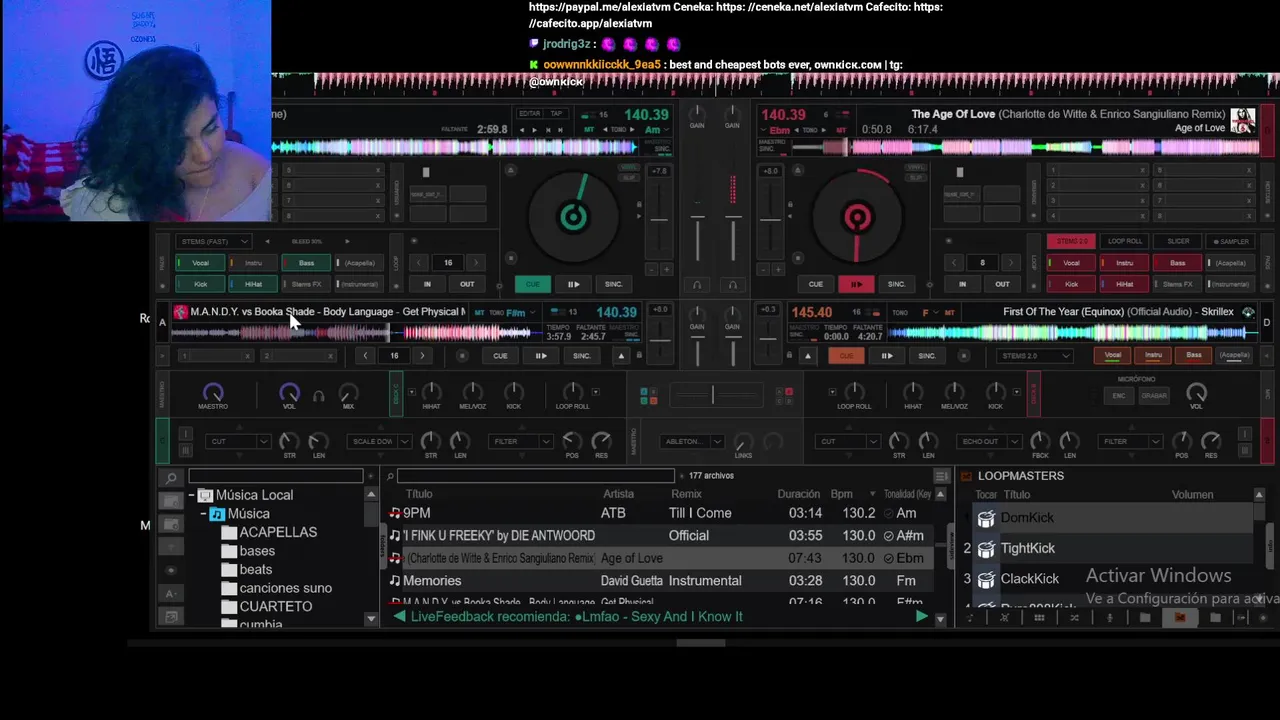The image size is (1280, 720).
Task: Click CUE button on left deck
Action: click(x=532, y=284)
